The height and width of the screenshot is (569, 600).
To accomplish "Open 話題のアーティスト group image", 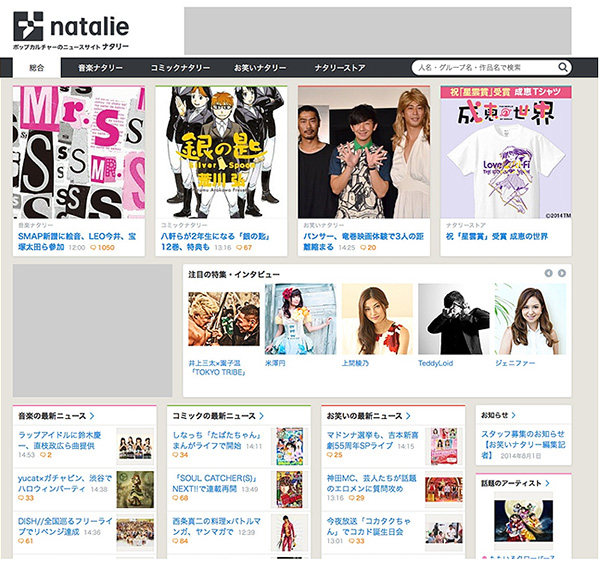I will point(523,520).
